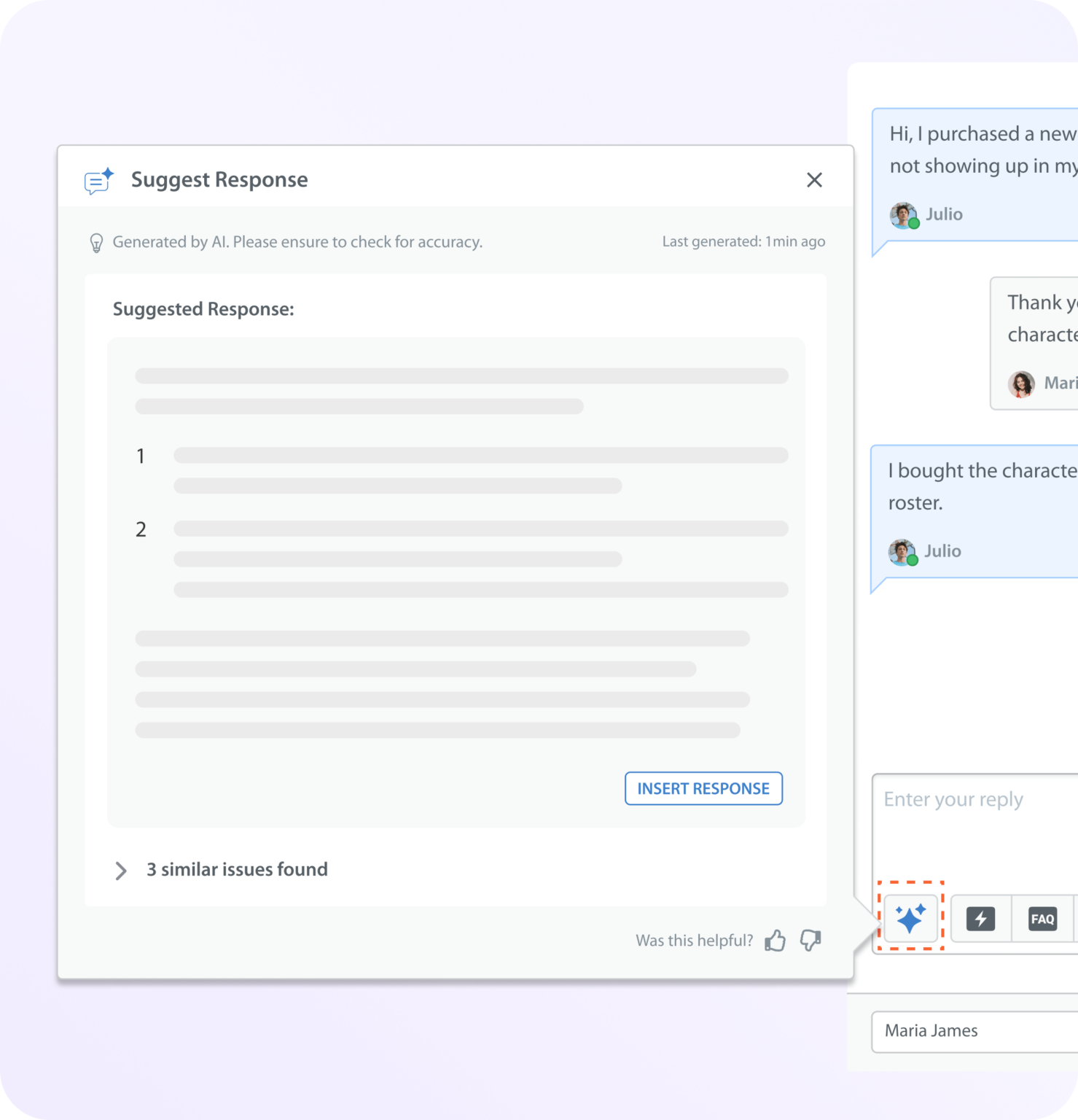Image resolution: width=1078 pixels, height=1120 pixels.
Task: Click Julio's avatar on the first message
Action: (x=903, y=214)
